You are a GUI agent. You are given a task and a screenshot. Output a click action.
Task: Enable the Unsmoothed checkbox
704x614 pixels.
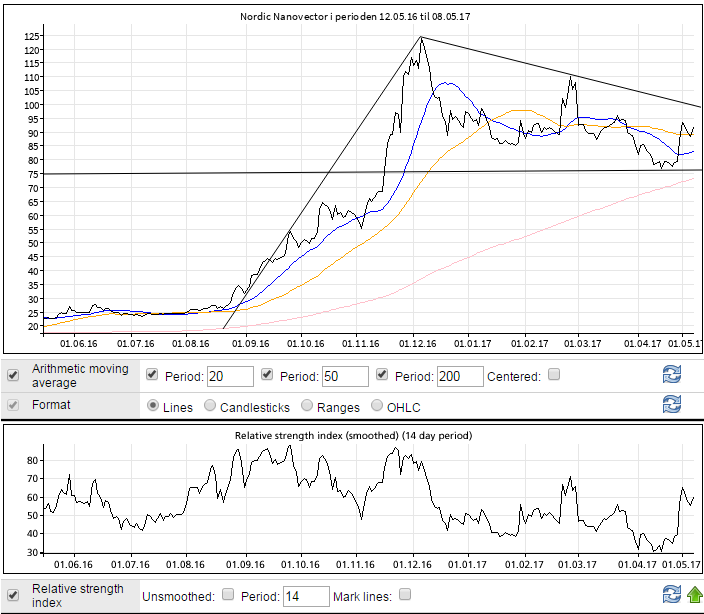pyautogui.click(x=228, y=594)
